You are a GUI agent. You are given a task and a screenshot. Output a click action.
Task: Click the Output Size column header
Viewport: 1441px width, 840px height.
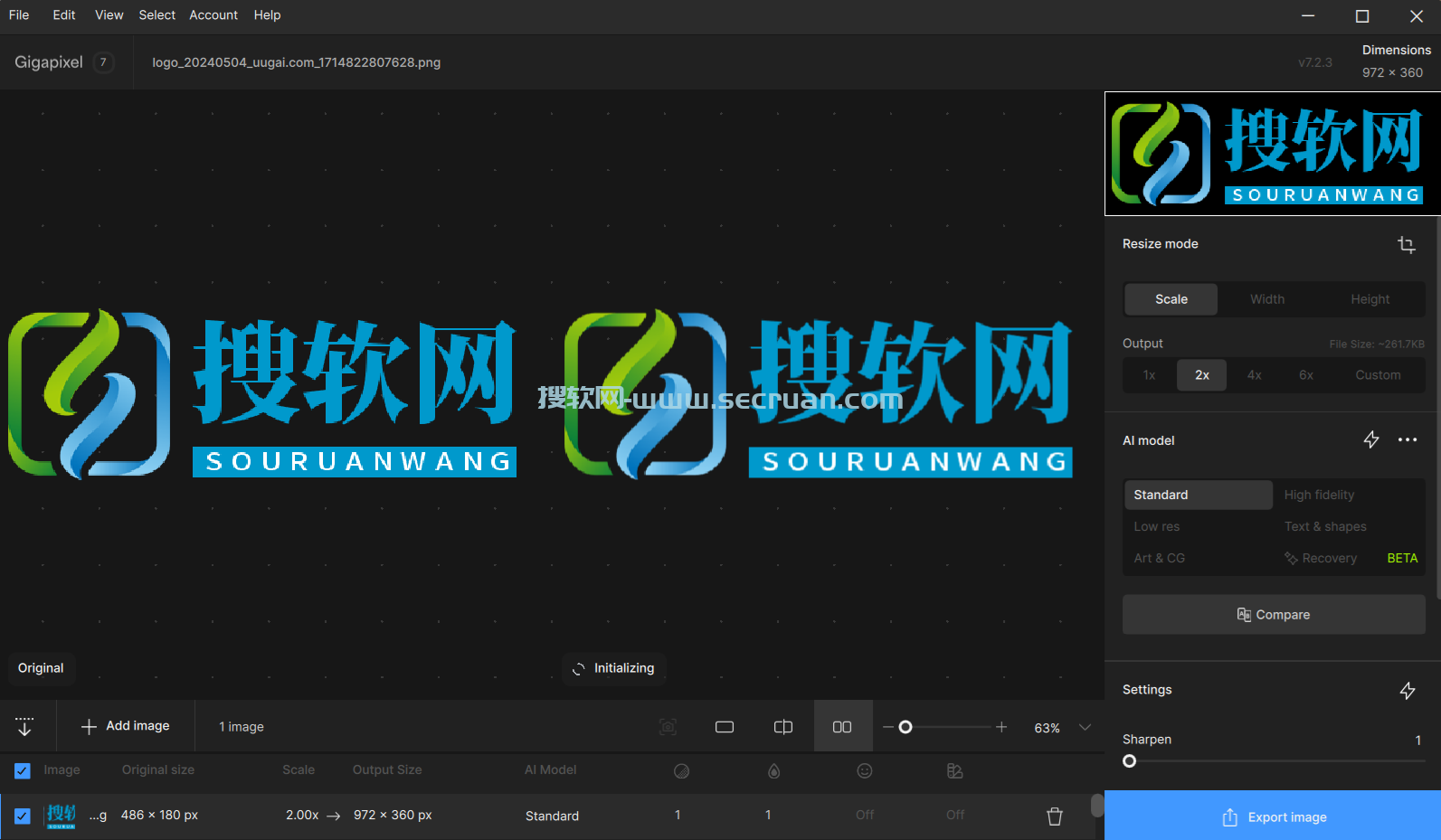(x=387, y=770)
